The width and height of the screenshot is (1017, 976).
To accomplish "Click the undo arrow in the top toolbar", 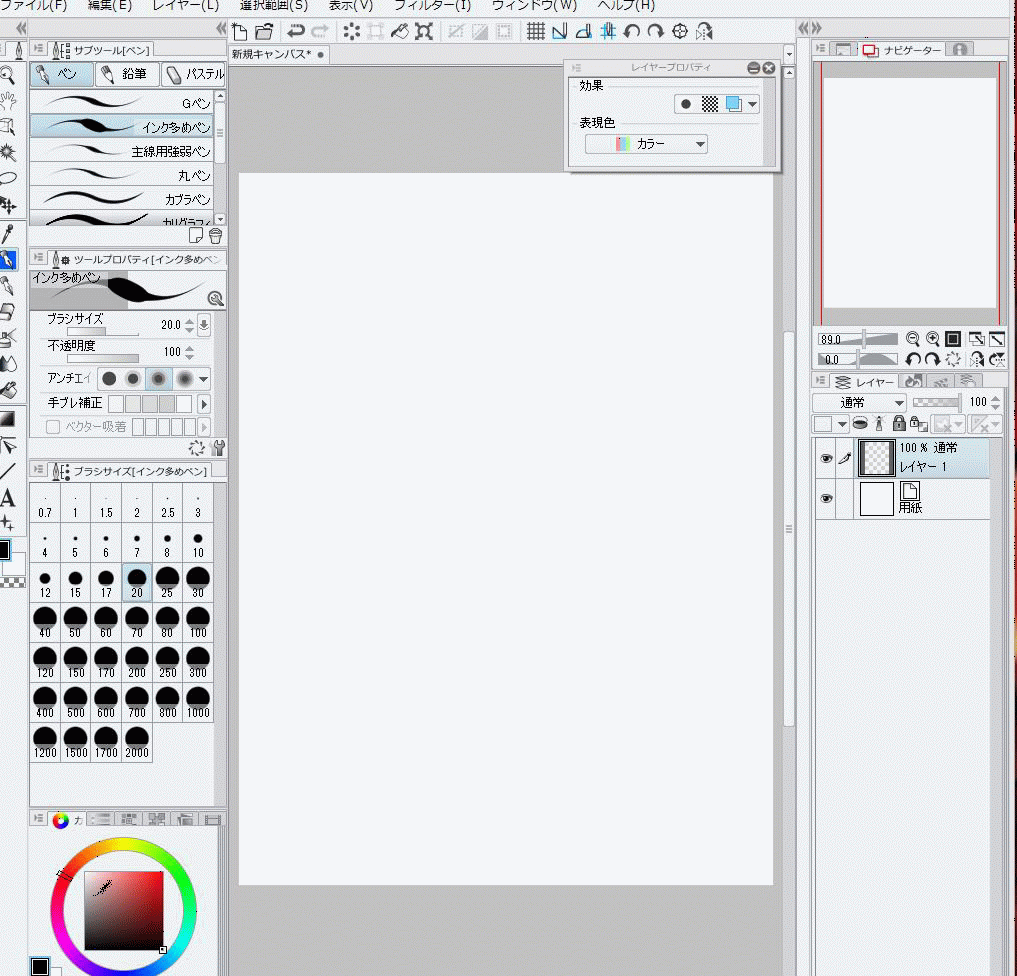I will [x=295, y=31].
